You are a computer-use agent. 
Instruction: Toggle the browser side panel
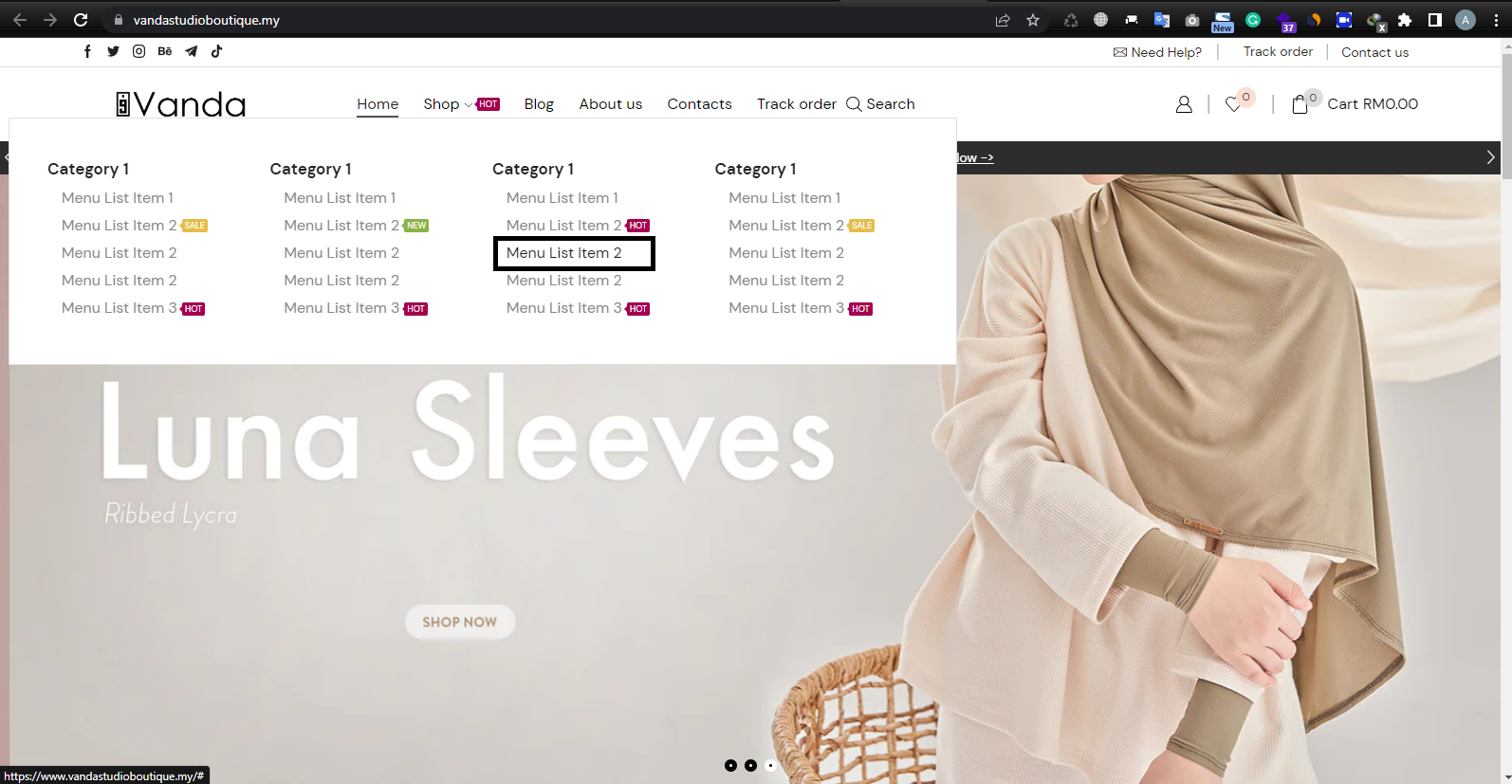[x=1435, y=20]
